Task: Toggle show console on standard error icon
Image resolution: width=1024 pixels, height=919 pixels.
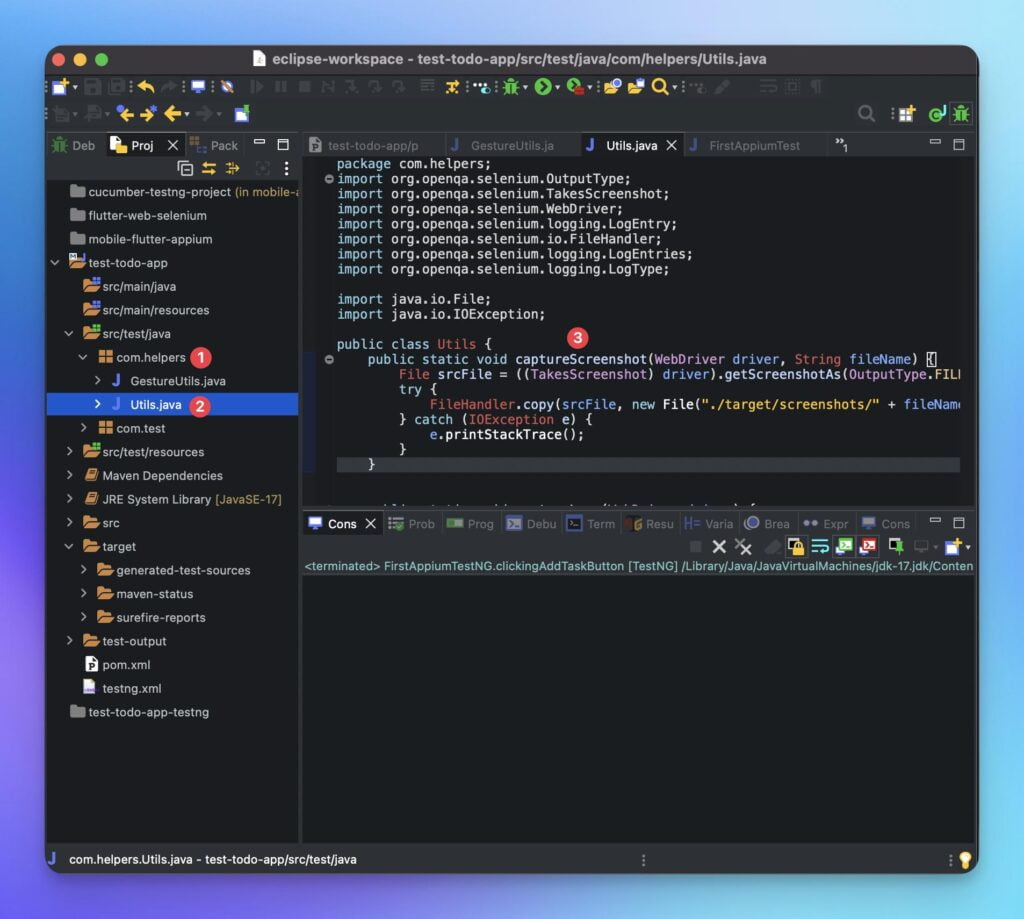Action: click(x=868, y=546)
